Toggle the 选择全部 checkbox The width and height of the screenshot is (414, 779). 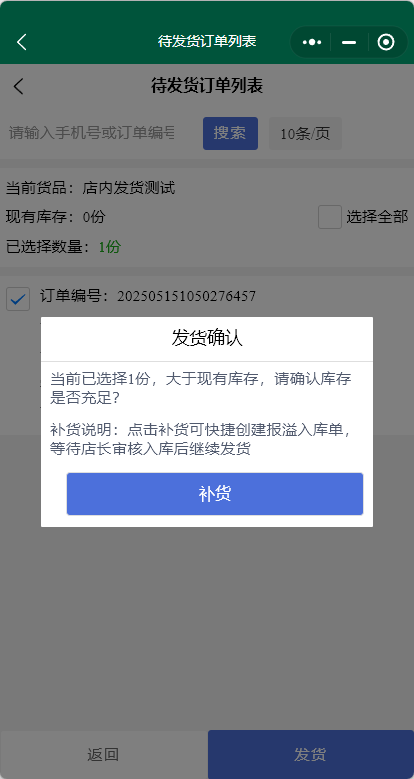click(x=330, y=217)
